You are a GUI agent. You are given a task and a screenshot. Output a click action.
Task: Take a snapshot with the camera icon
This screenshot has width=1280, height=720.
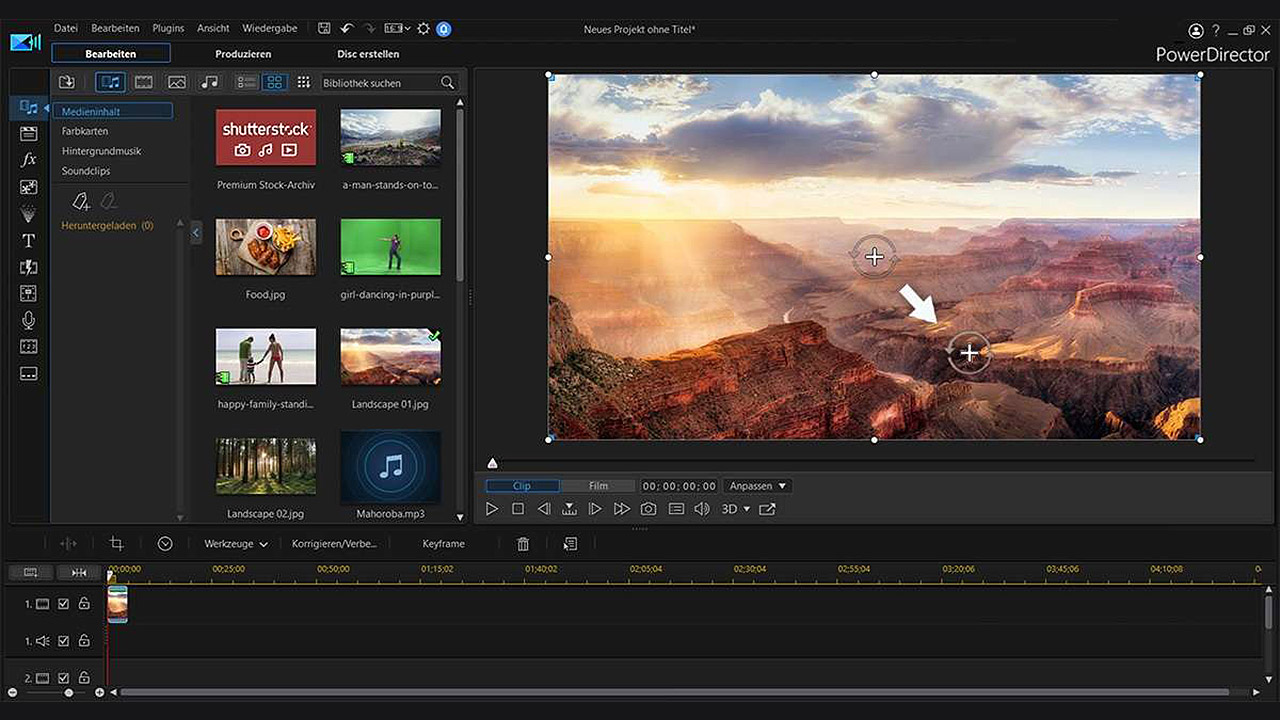click(648, 509)
